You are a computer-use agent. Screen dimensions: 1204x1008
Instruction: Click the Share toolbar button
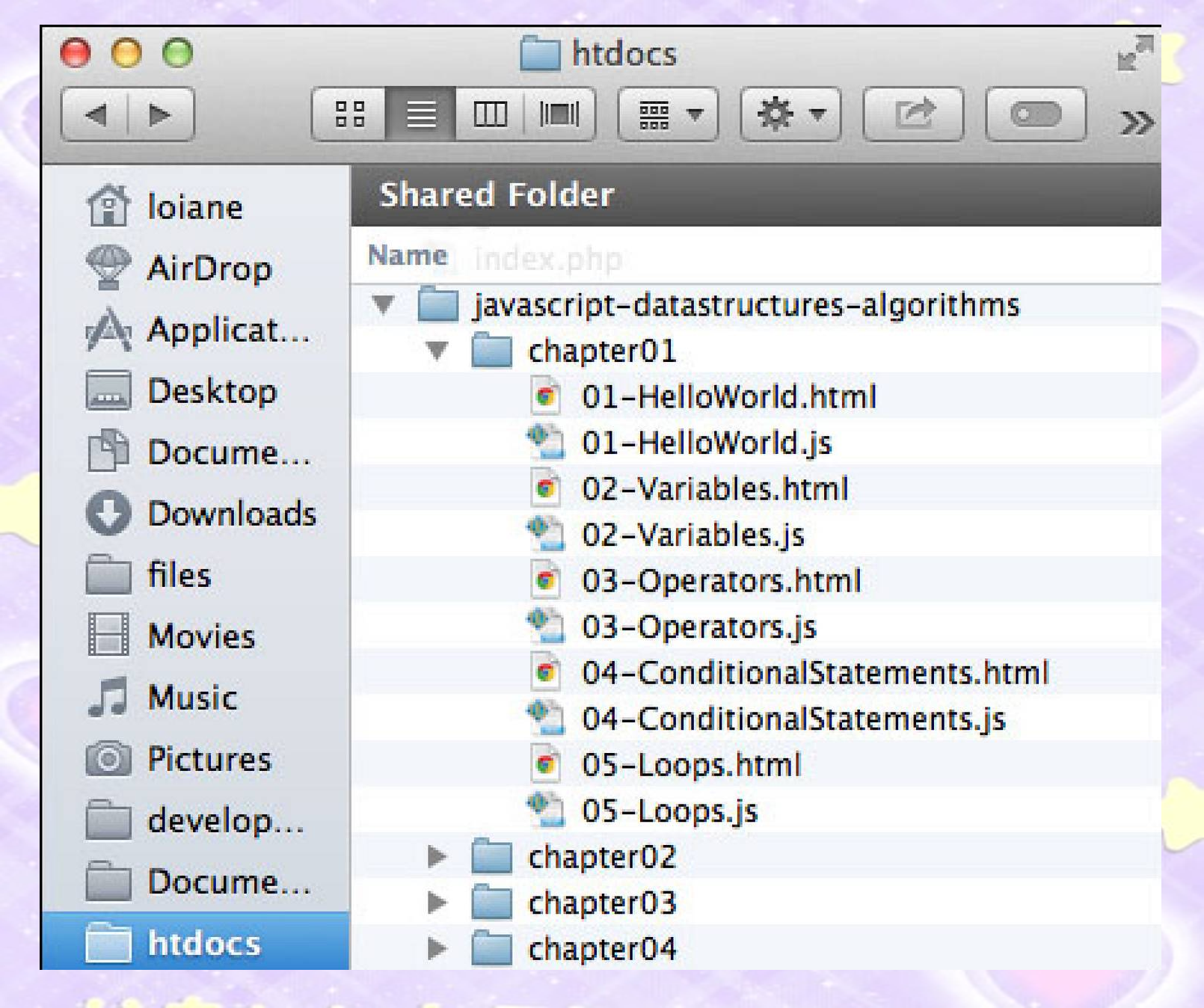[x=913, y=114]
